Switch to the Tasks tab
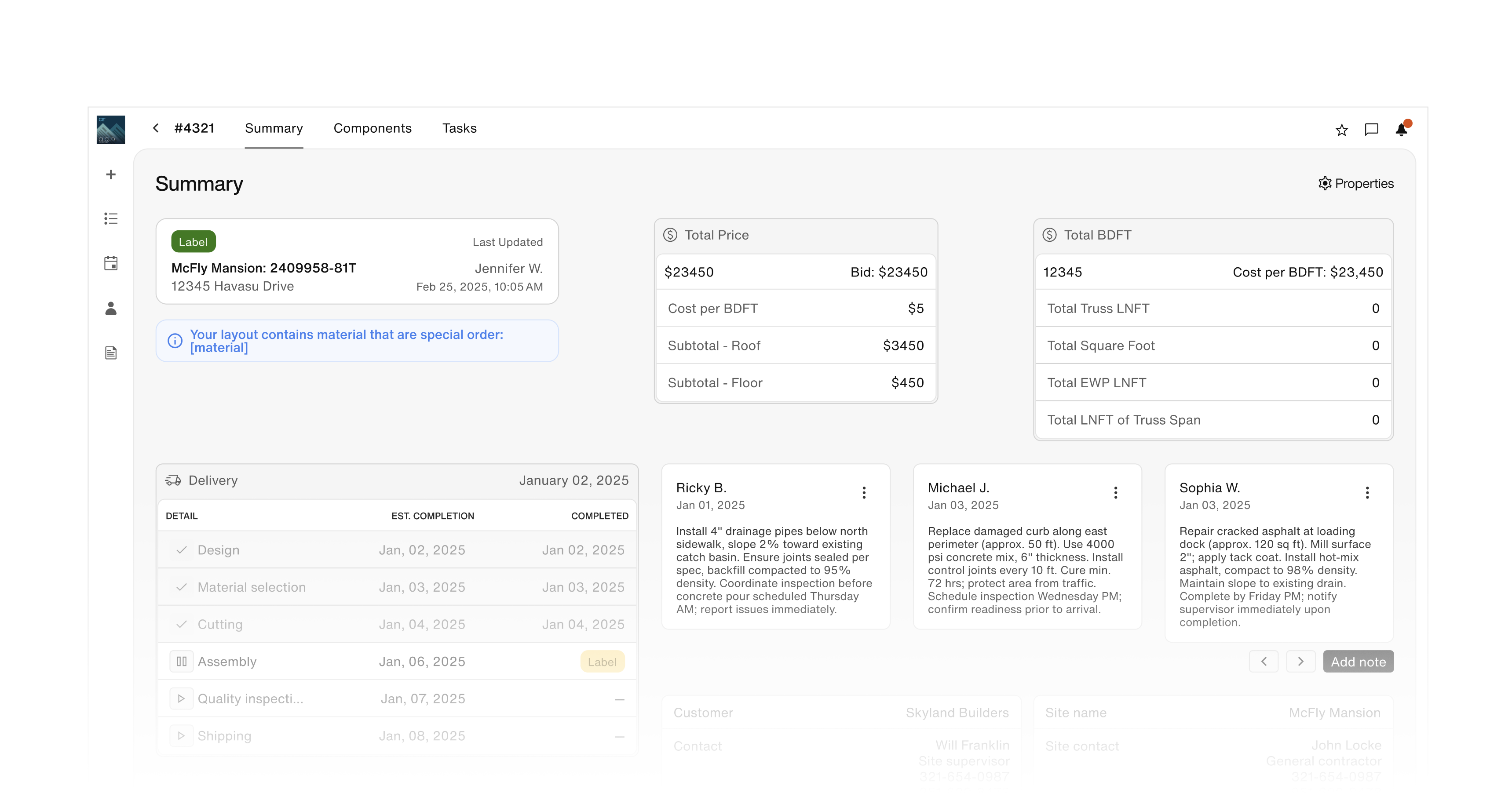The image size is (1512, 793). [x=460, y=128]
